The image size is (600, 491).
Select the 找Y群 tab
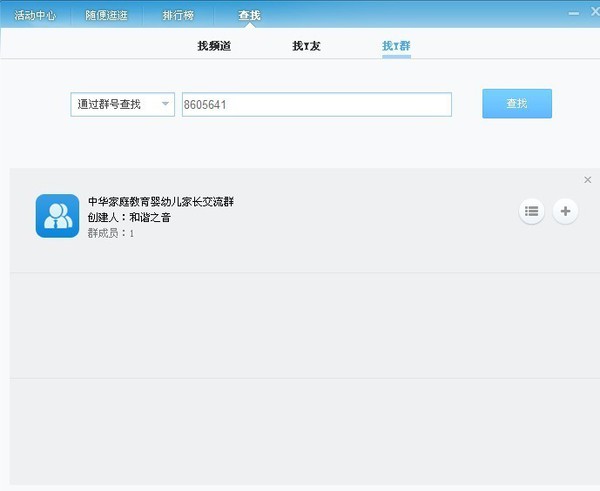click(x=396, y=46)
